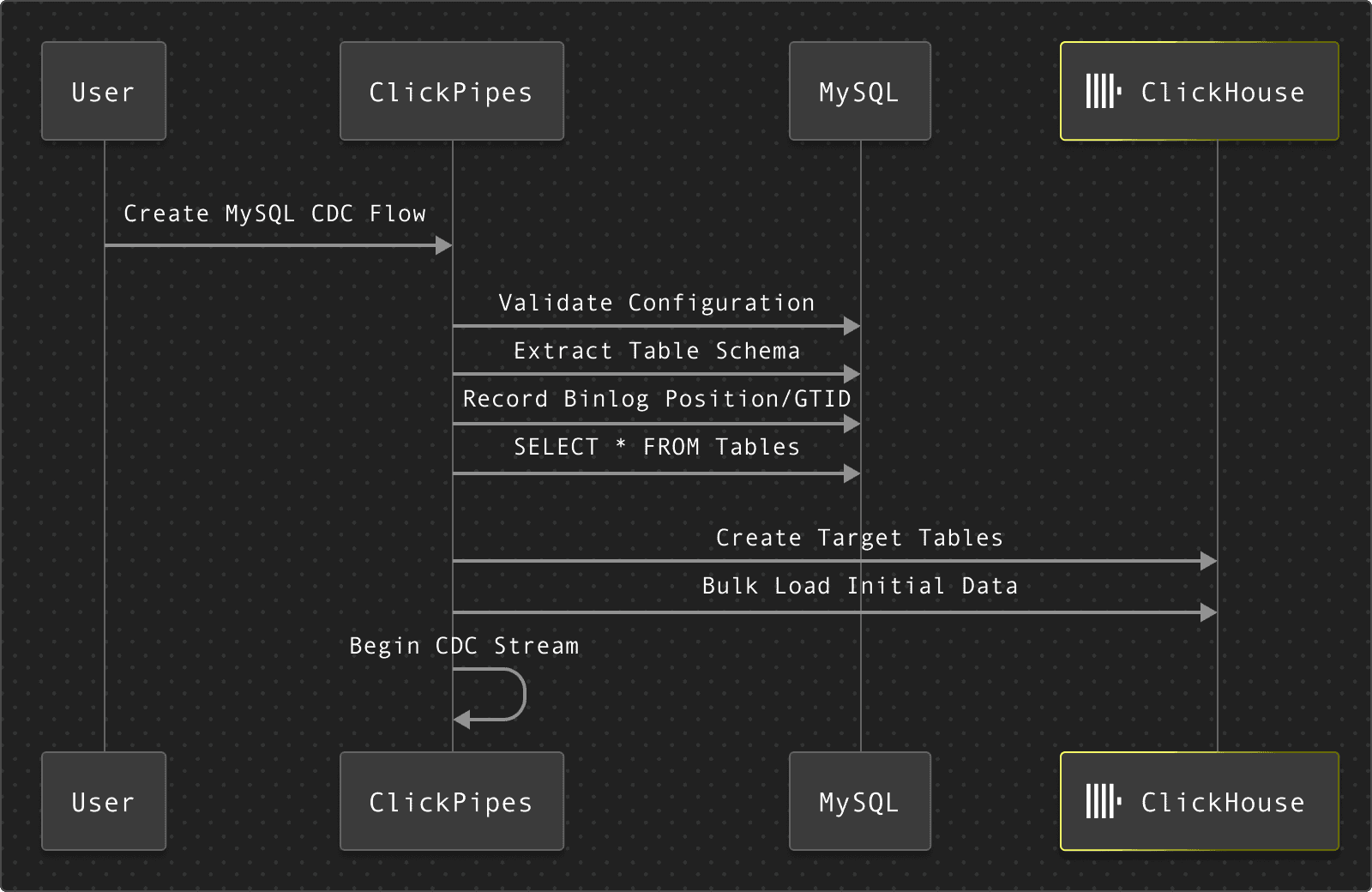1372x892 pixels.
Task: Click the Begin CDC Stream self-loop arrow
Action: [x=490, y=694]
